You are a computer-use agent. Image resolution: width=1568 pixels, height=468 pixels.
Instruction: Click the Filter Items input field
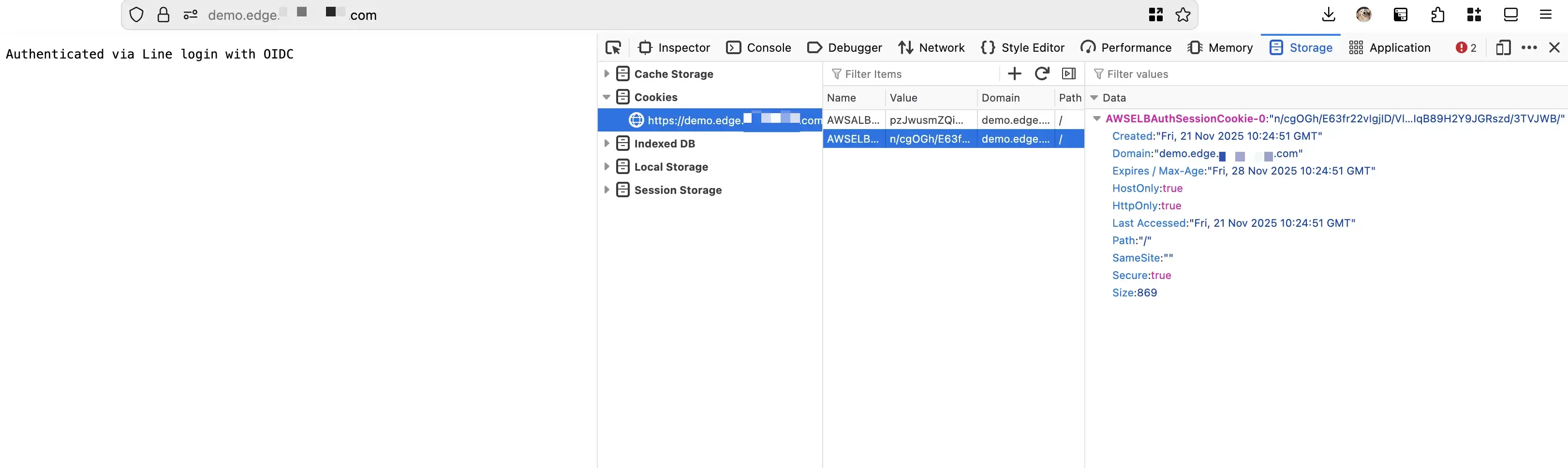[913, 73]
